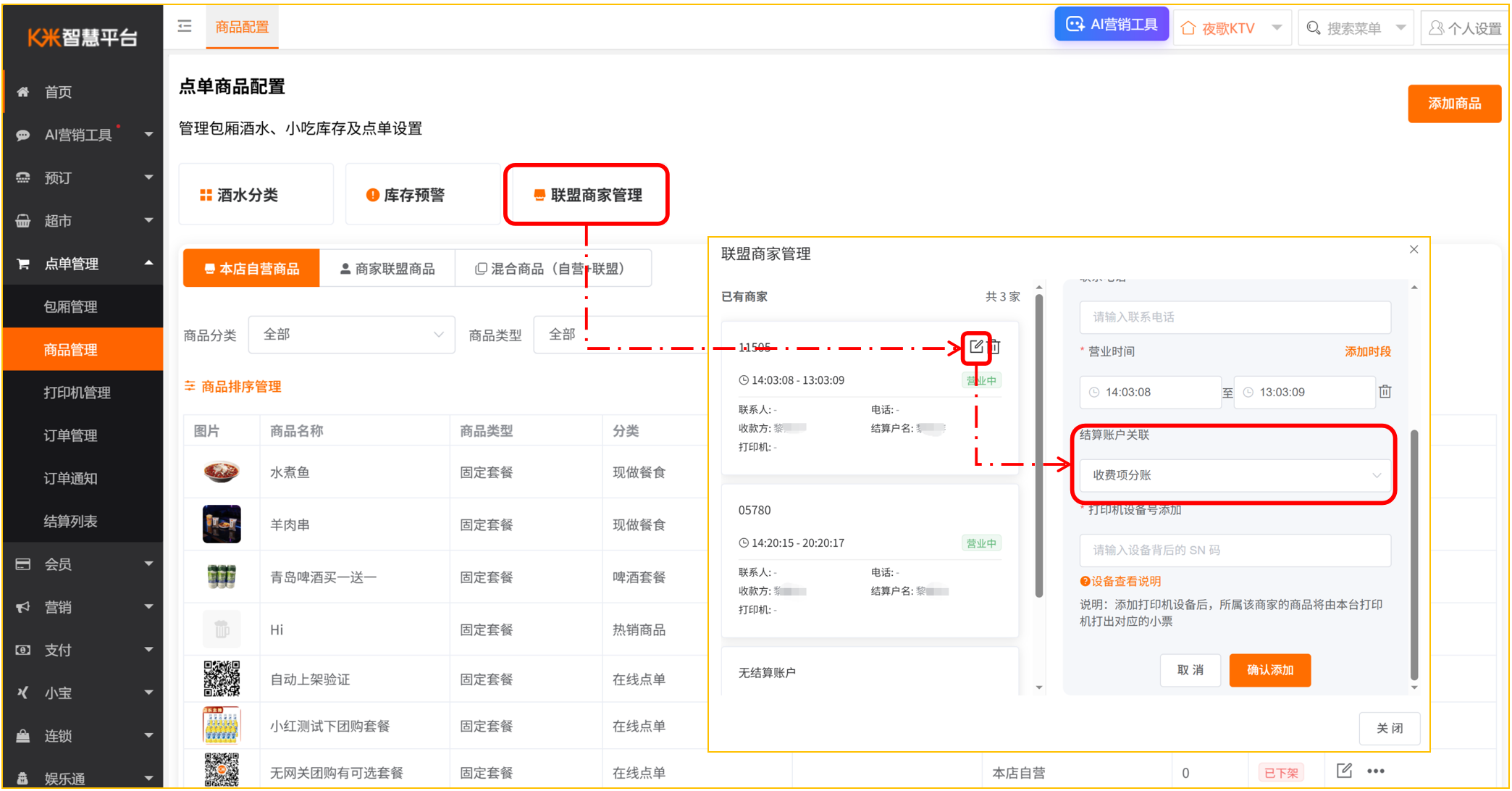The image size is (1512, 791).
Task: Open the 搜索菜单 search magnifier
Action: tap(1314, 28)
